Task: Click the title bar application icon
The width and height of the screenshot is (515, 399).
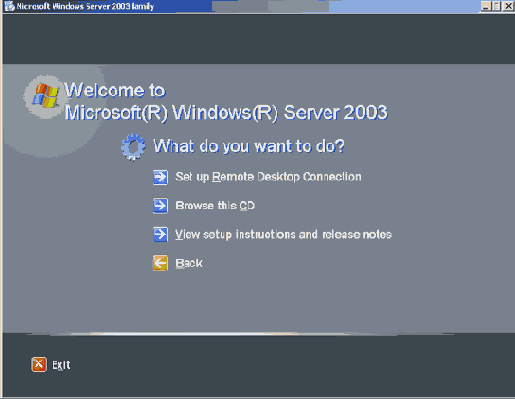Action: [x=9, y=6]
